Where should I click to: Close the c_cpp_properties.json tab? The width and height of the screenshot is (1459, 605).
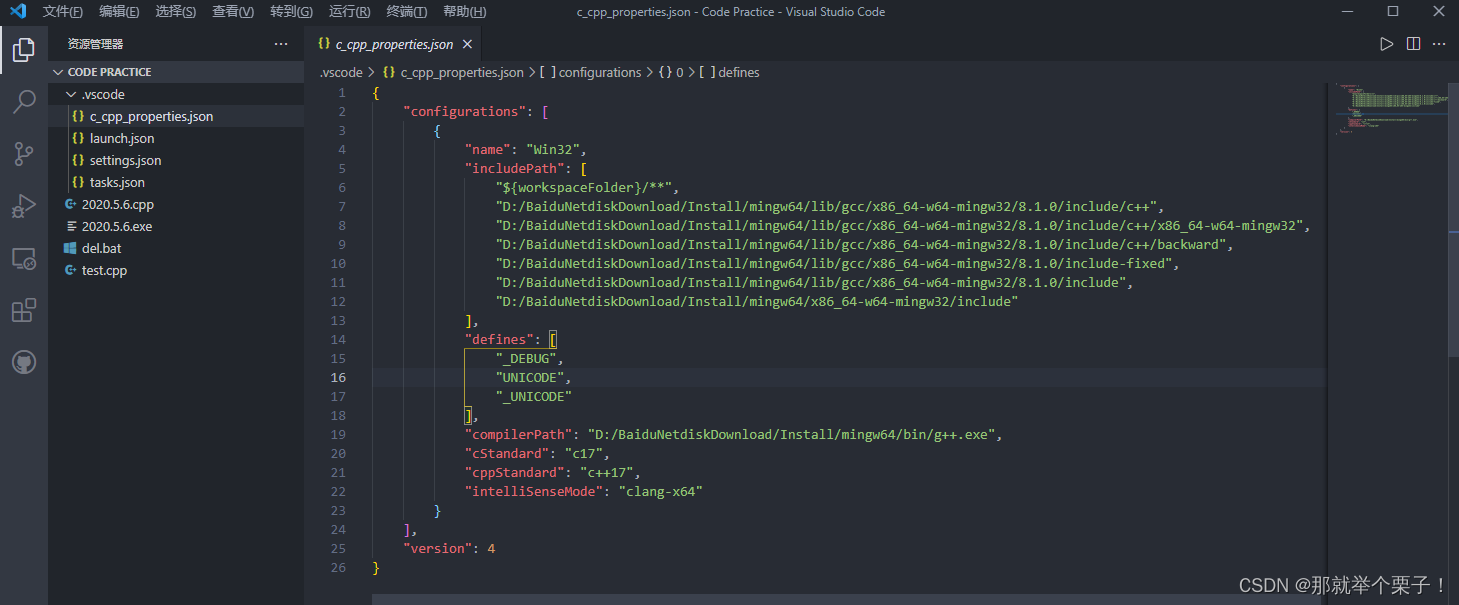pyautogui.click(x=467, y=44)
